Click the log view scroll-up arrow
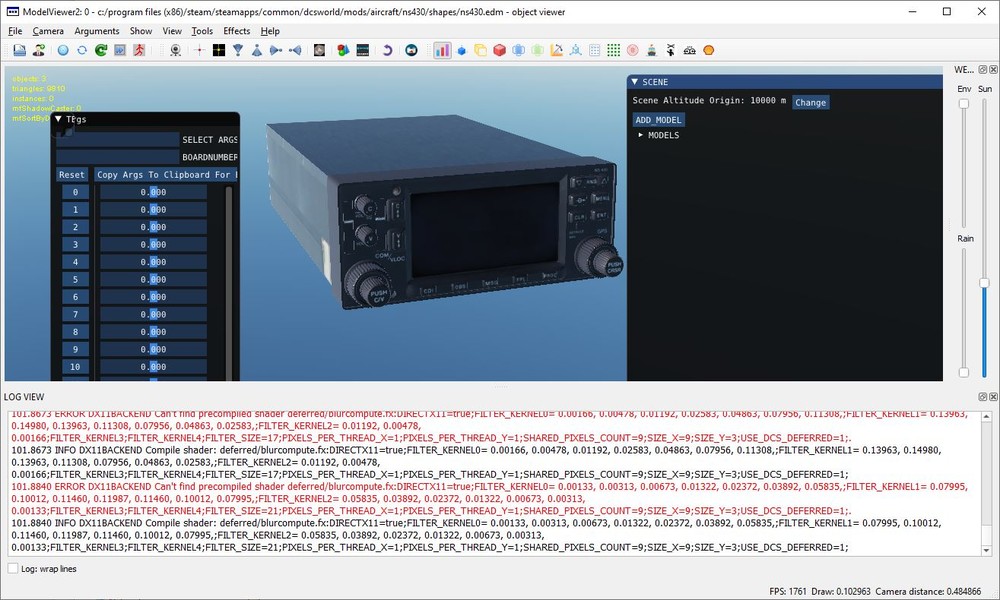 pyautogui.click(x=987, y=417)
